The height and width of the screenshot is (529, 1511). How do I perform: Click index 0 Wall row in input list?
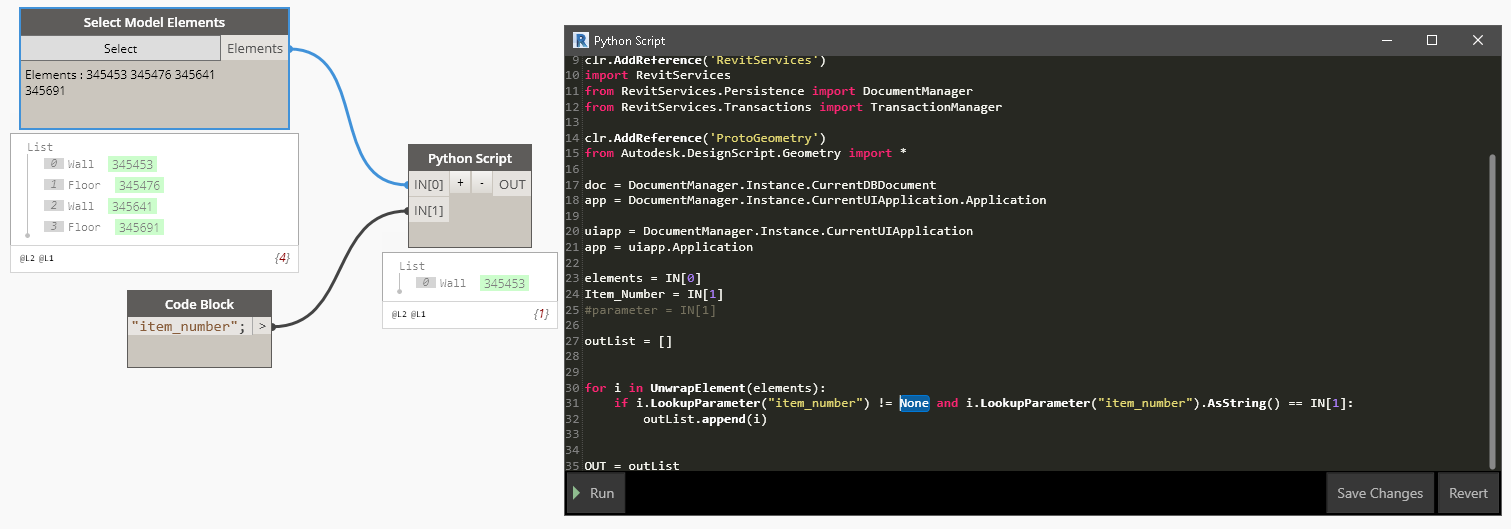tap(100, 164)
